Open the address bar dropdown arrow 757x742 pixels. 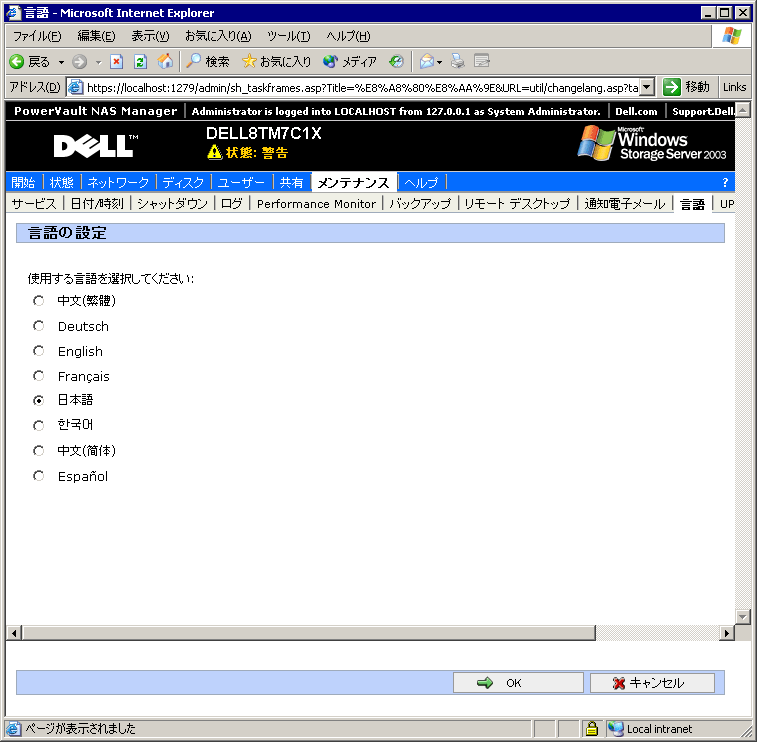pyautogui.click(x=647, y=87)
